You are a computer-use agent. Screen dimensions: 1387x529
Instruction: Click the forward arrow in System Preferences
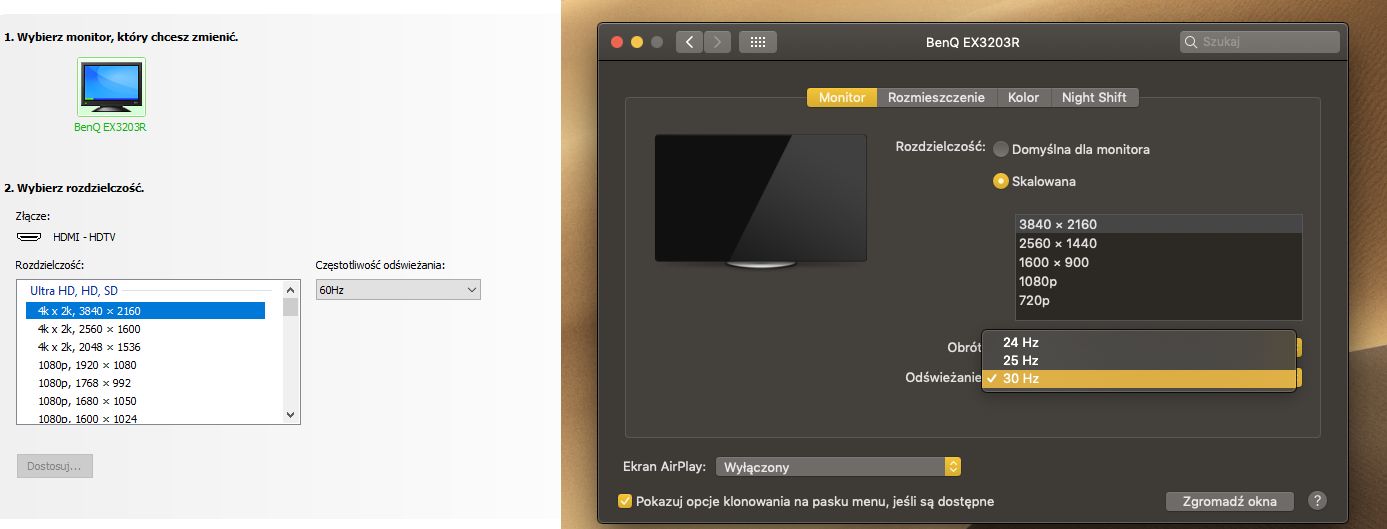coord(717,42)
